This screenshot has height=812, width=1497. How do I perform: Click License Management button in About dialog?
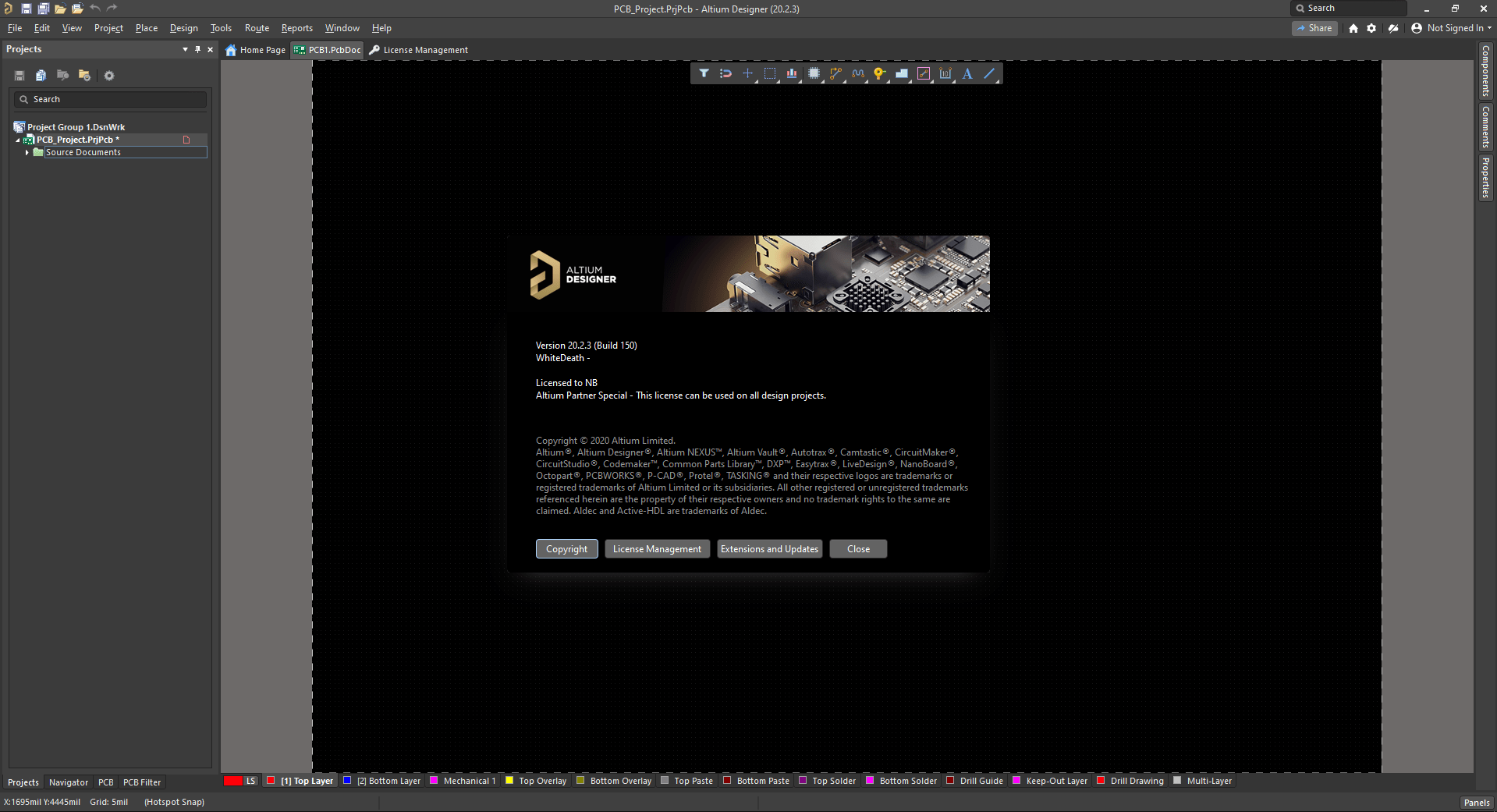(x=658, y=549)
